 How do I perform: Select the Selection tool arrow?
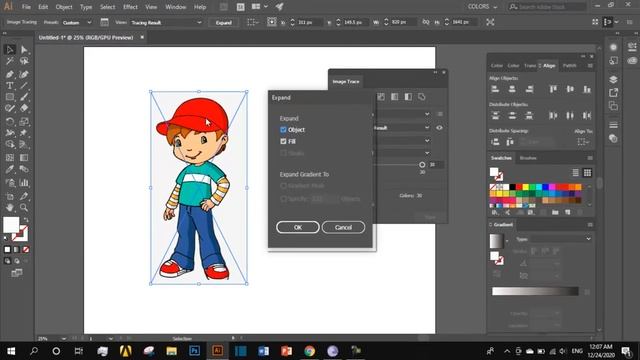coord(10,49)
